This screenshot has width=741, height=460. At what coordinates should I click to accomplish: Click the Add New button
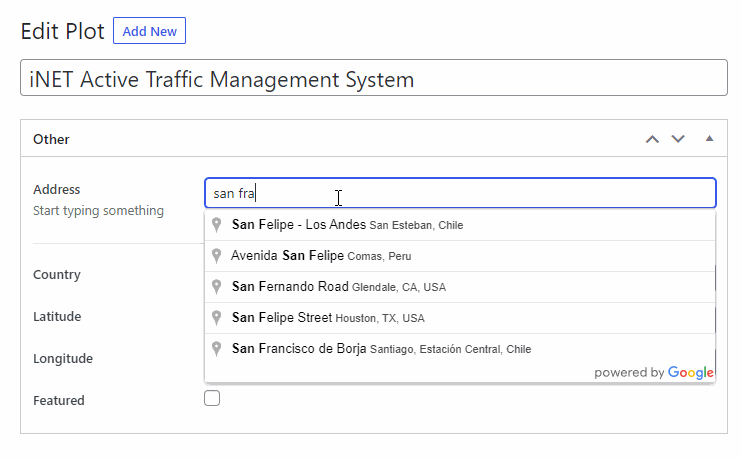click(x=149, y=31)
